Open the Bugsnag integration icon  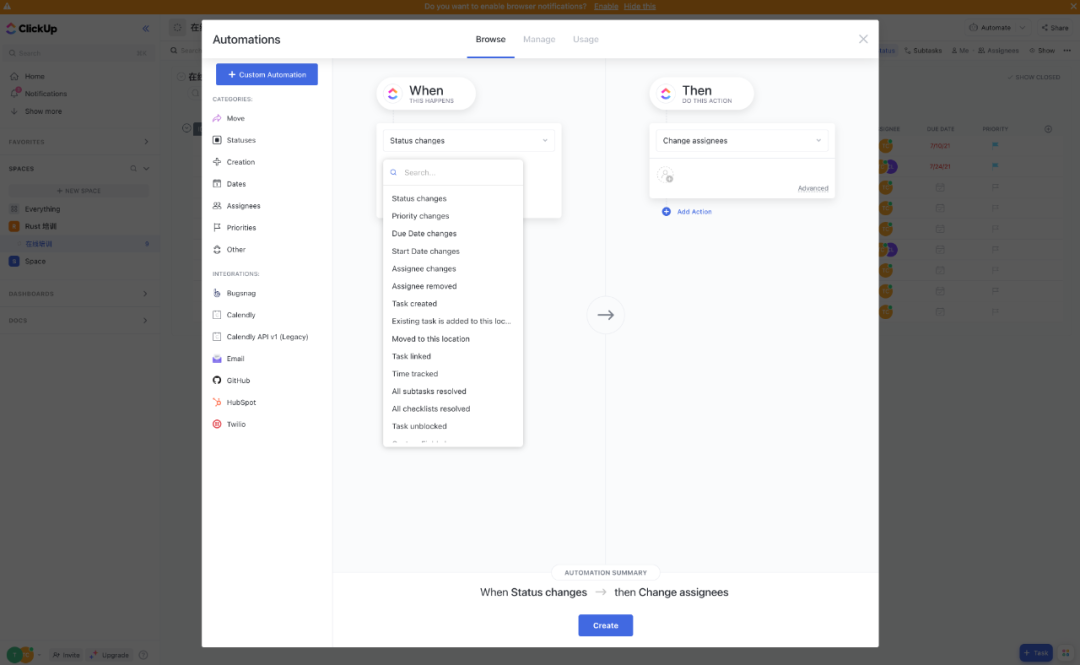(217, 293)
